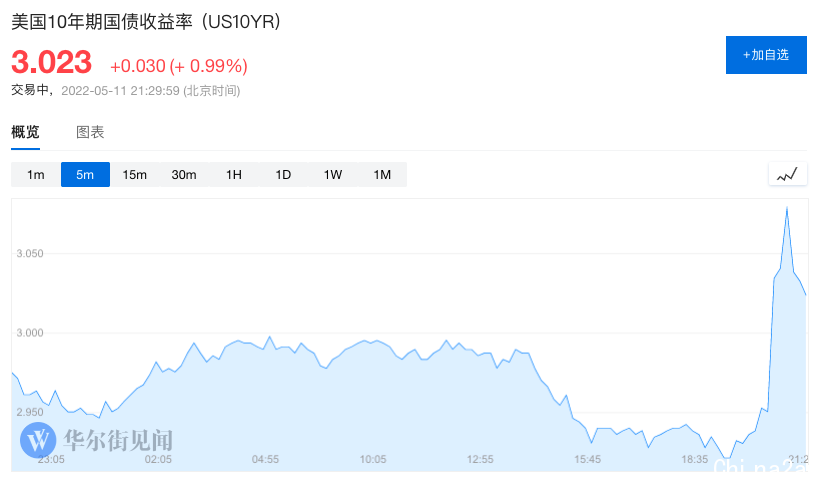This screenshot has height=481, width=824.
Task: Click the chart peak spike near 21:00
Action: (787, 208)
